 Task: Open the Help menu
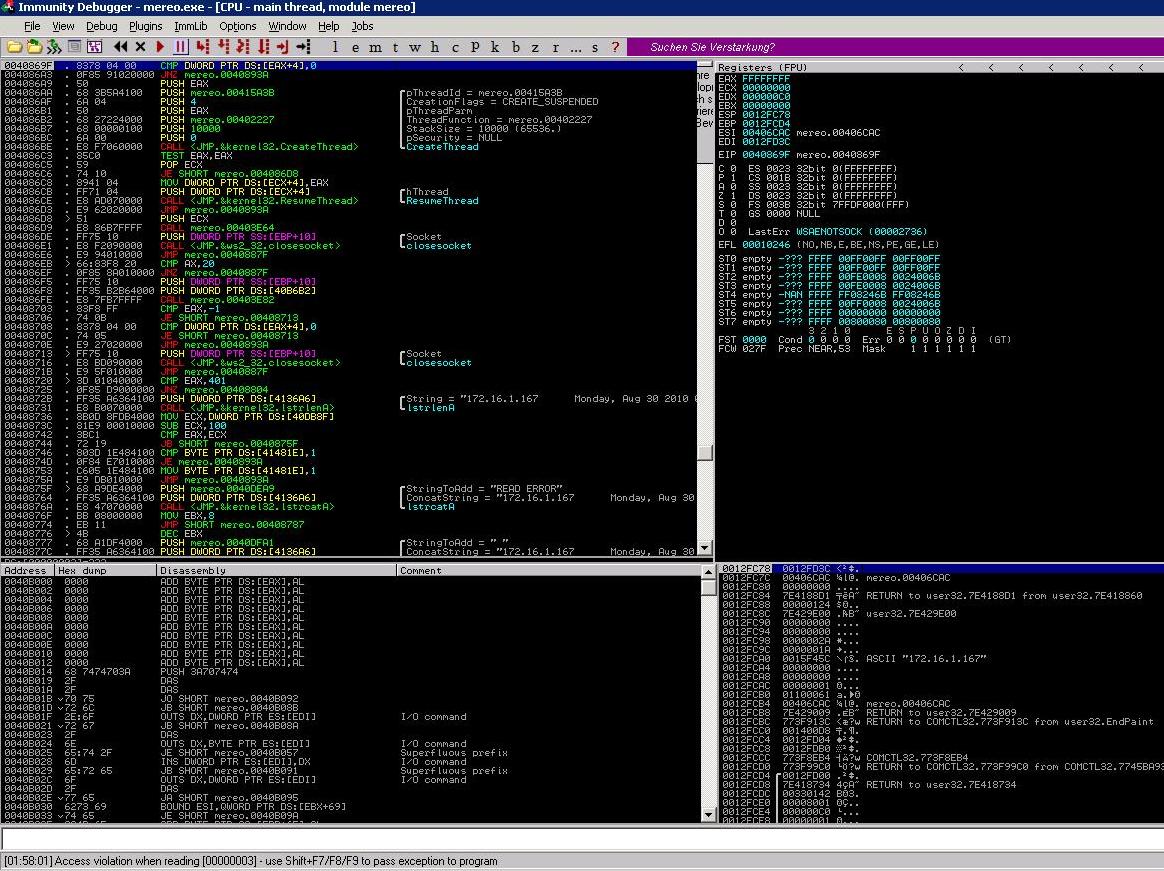[329, 26]
